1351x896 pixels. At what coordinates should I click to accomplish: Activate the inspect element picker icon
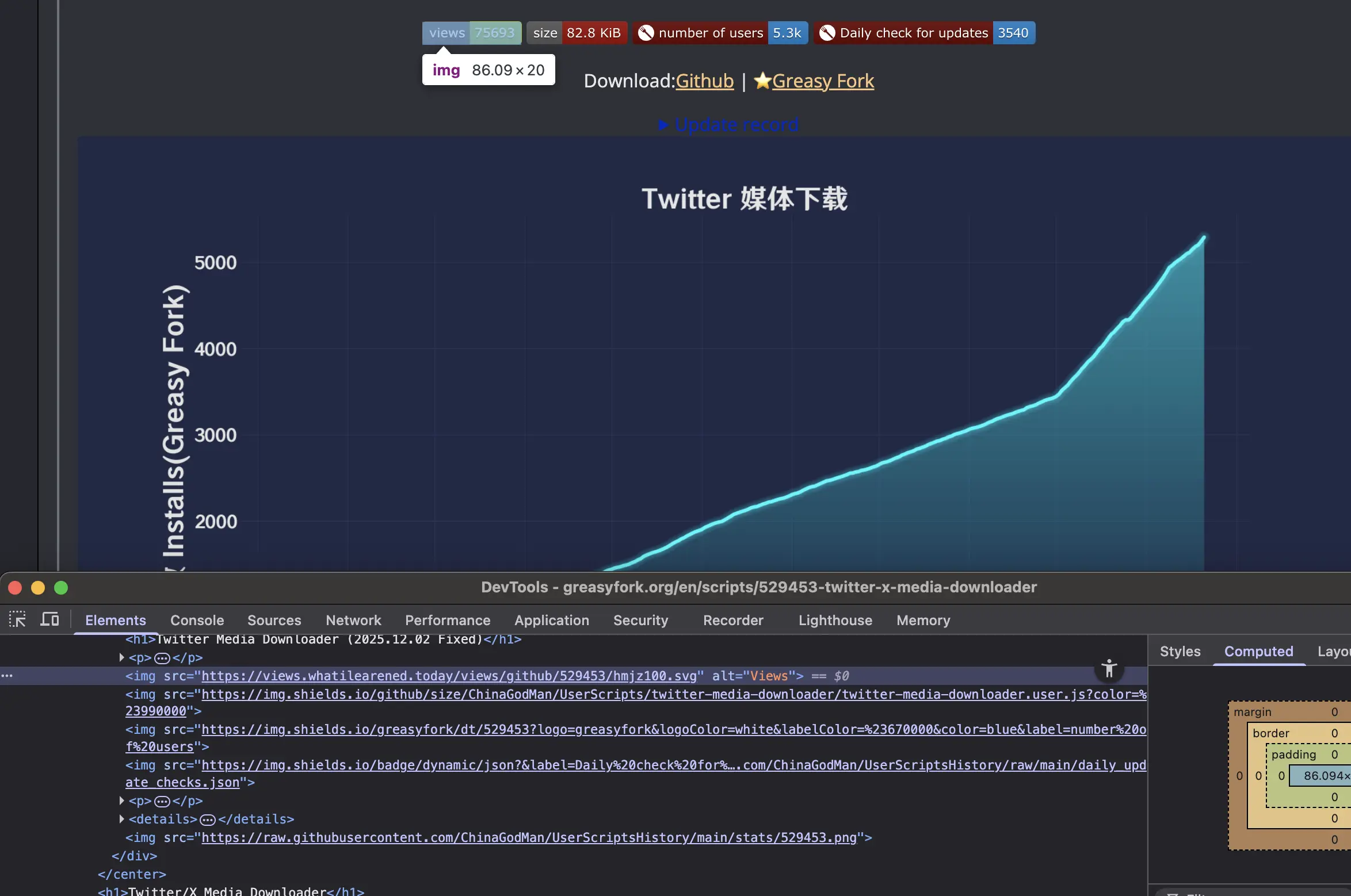point(17,619)
